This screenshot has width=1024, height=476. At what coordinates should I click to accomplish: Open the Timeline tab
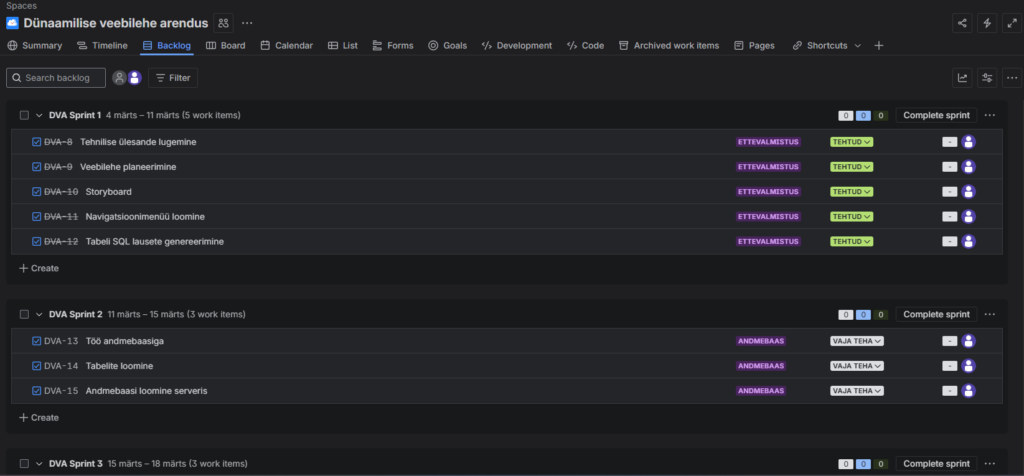[102, 45]
